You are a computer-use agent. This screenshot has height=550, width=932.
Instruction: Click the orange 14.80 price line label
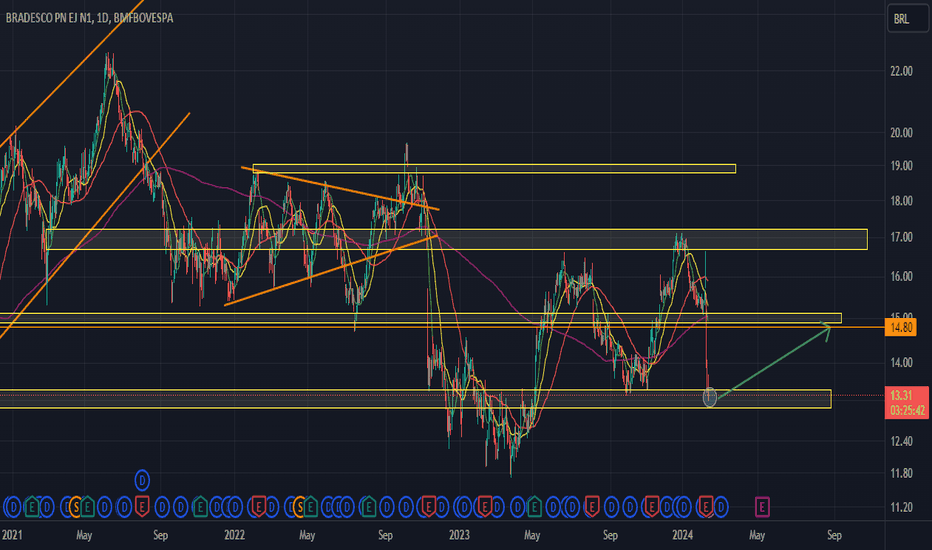coord(900,327)
